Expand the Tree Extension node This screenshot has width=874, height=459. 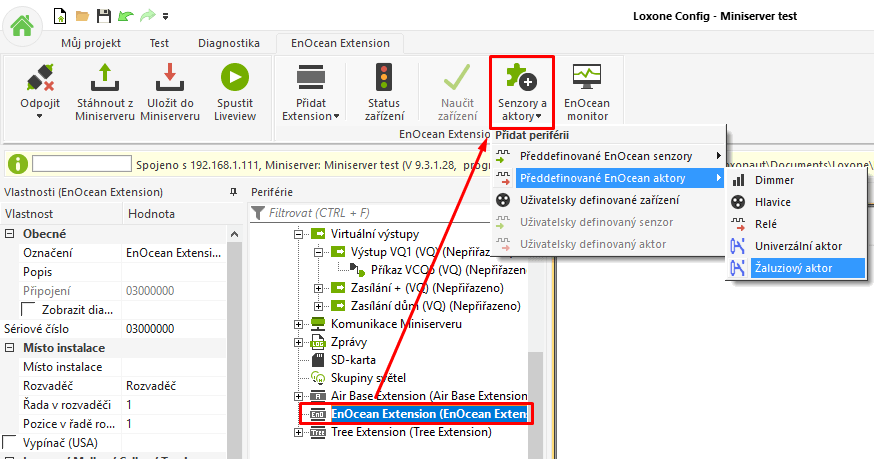298,432
